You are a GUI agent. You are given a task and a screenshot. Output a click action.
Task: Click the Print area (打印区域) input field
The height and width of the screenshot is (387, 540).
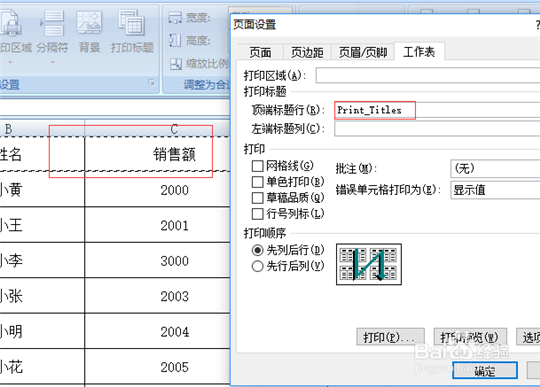(x=428, y=75)
